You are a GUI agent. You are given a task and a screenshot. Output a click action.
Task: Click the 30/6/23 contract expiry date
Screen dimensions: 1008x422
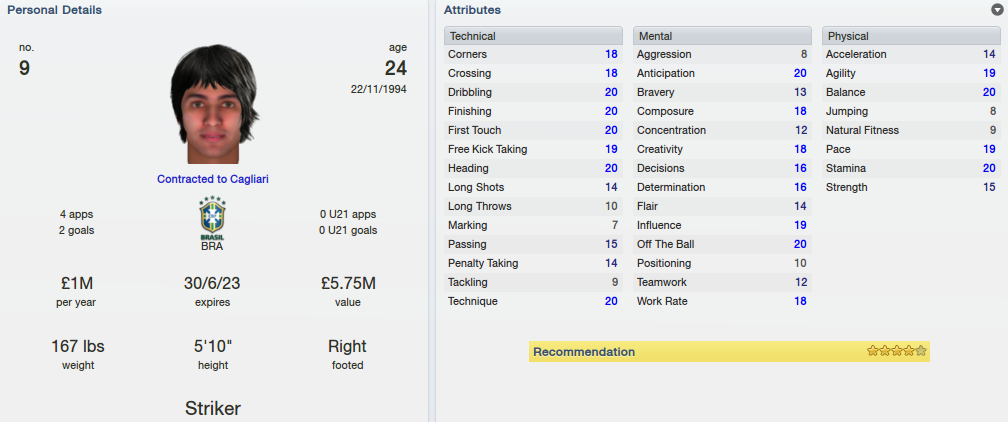click(x=213, y=283)
